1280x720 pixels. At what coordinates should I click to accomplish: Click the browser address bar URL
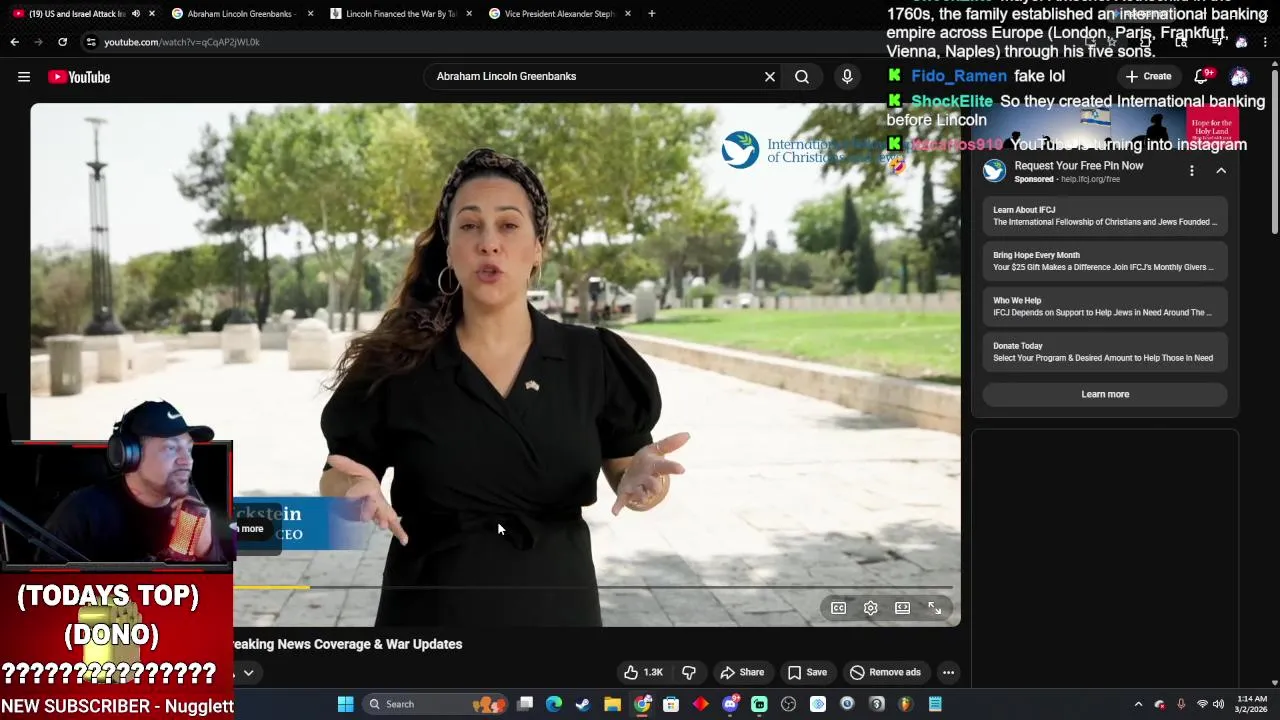182,42
